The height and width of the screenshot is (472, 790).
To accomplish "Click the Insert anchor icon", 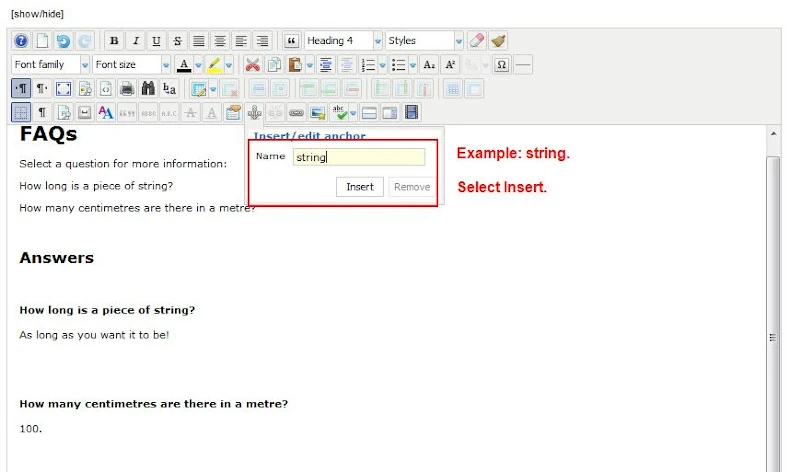I will 253,112.
